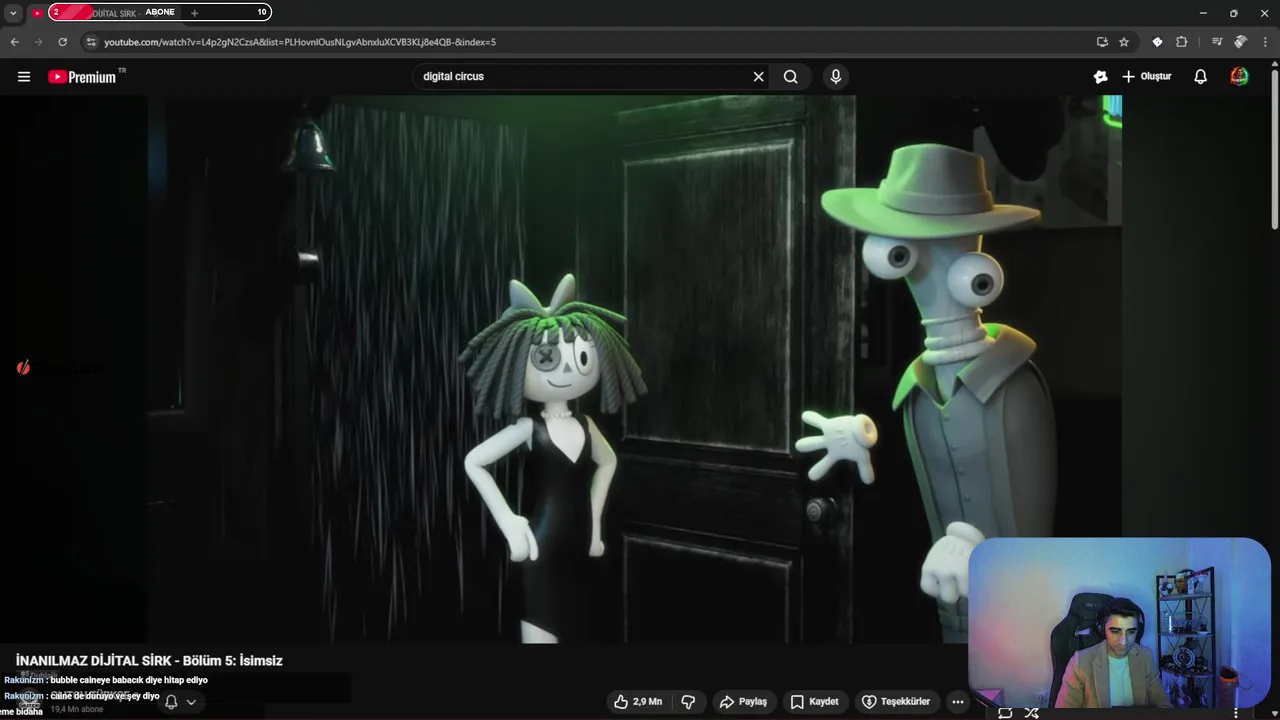Bookmark this page with the star
Viewport: 1280px width, 720px height.
coord(1124,42)
